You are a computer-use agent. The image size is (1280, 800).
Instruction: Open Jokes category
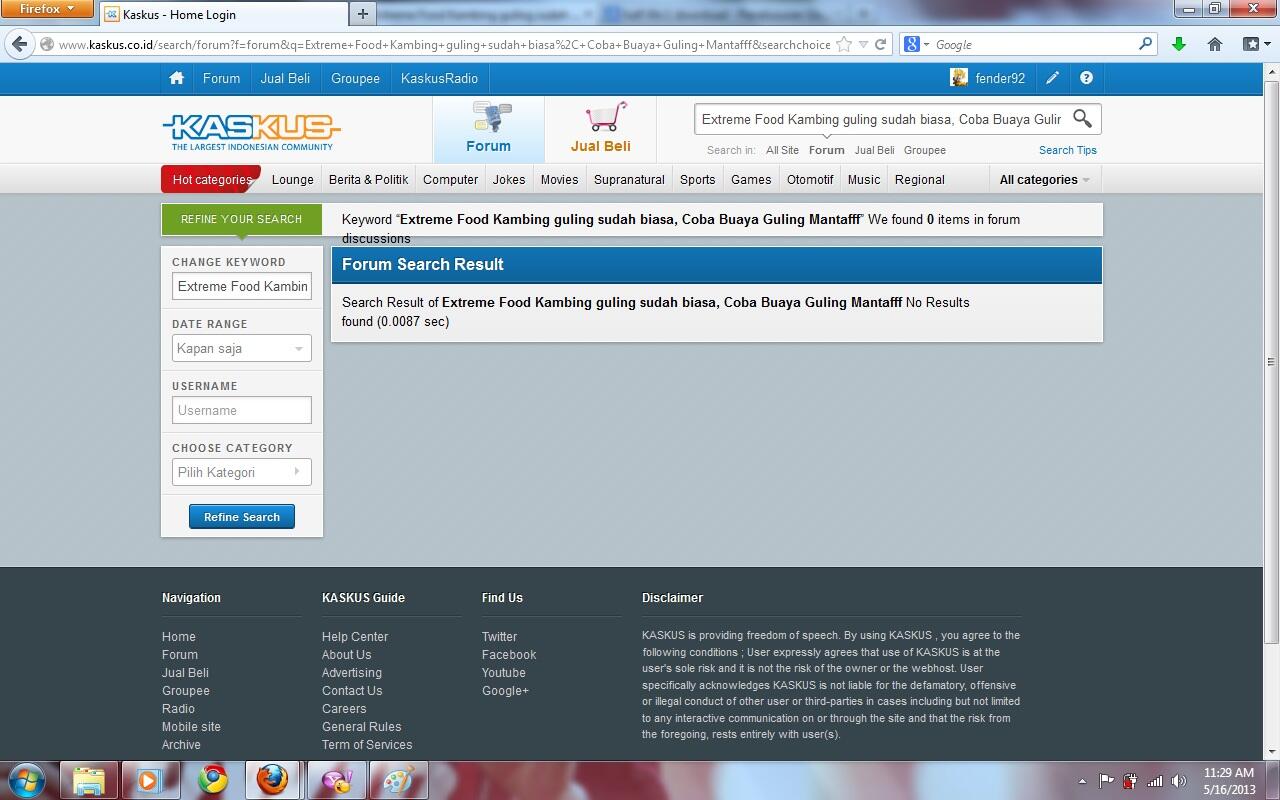pyautogui.click(x=509, y=180)
